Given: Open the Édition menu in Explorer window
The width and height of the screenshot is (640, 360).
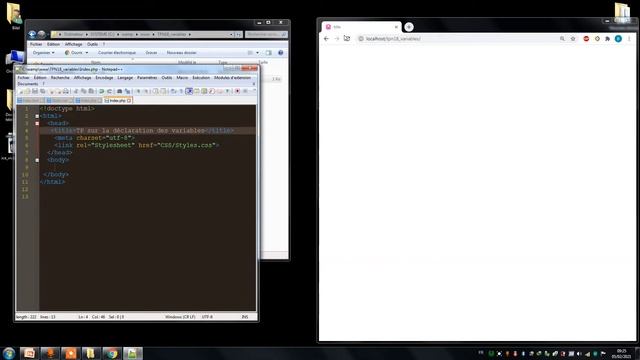Looking at the screenshot, I should tap(53, 44).
